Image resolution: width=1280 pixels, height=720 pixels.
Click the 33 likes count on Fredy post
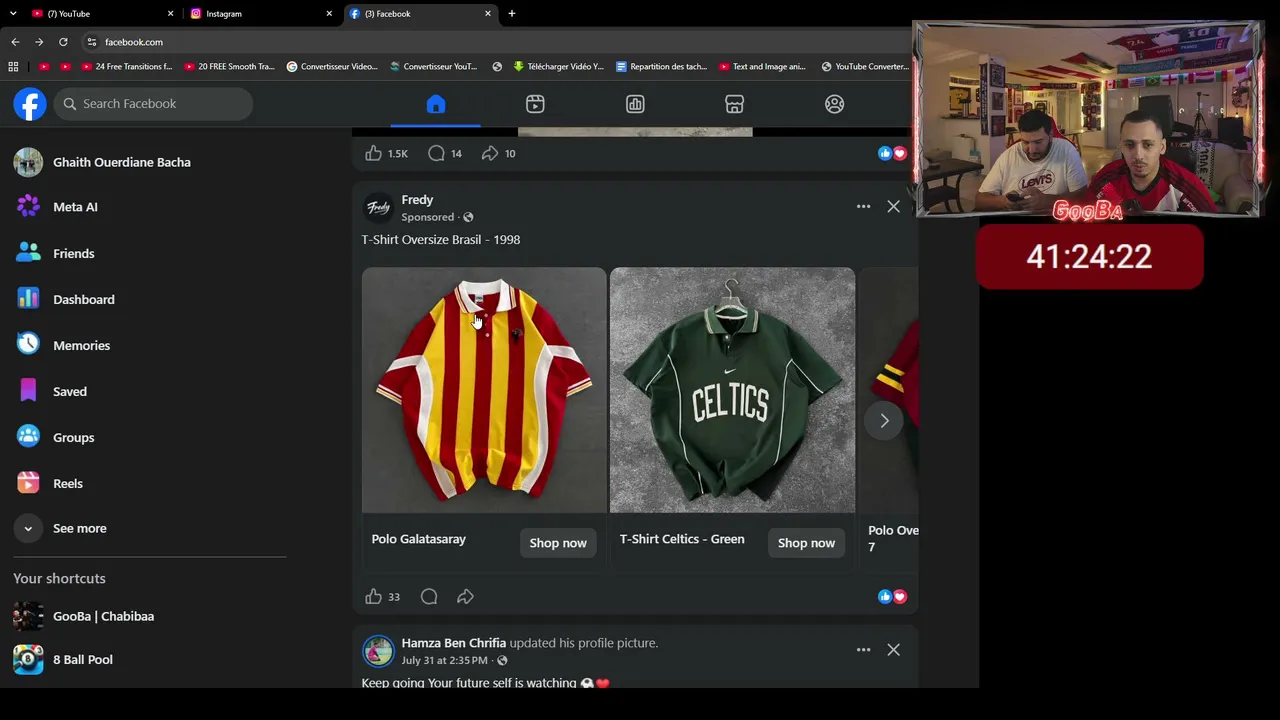[394, 597]
